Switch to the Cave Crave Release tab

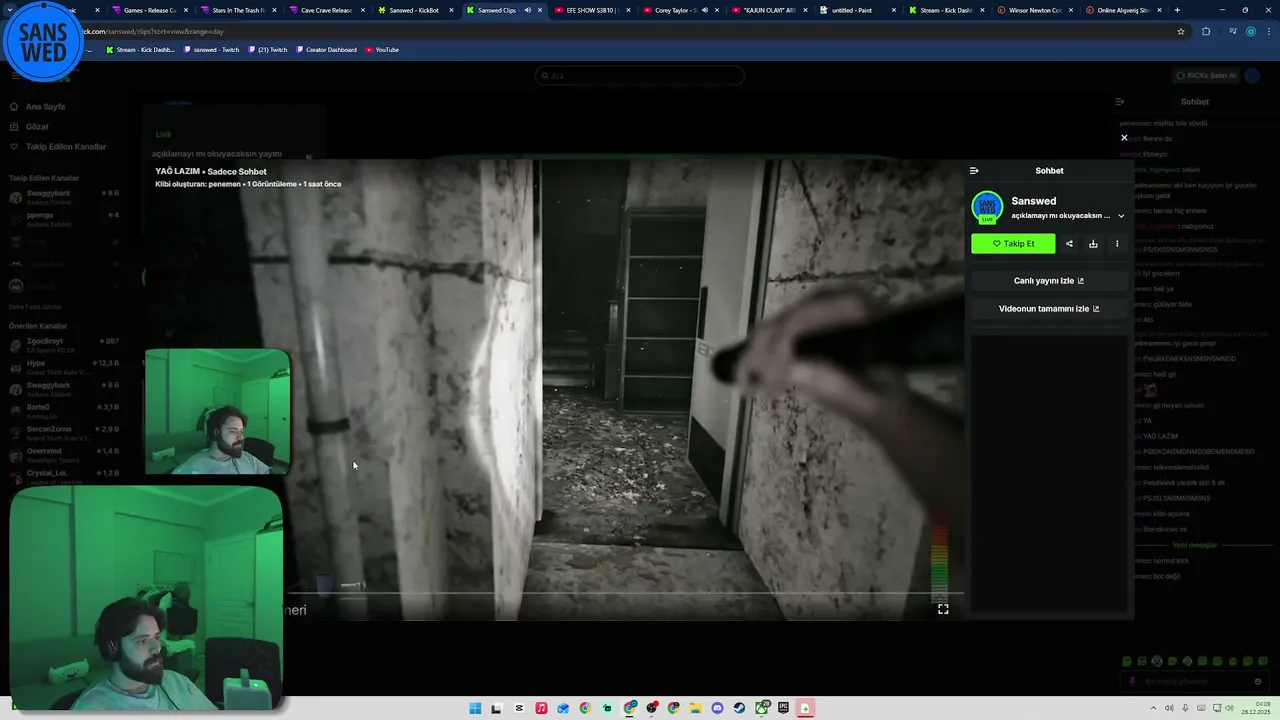(326, 10)
